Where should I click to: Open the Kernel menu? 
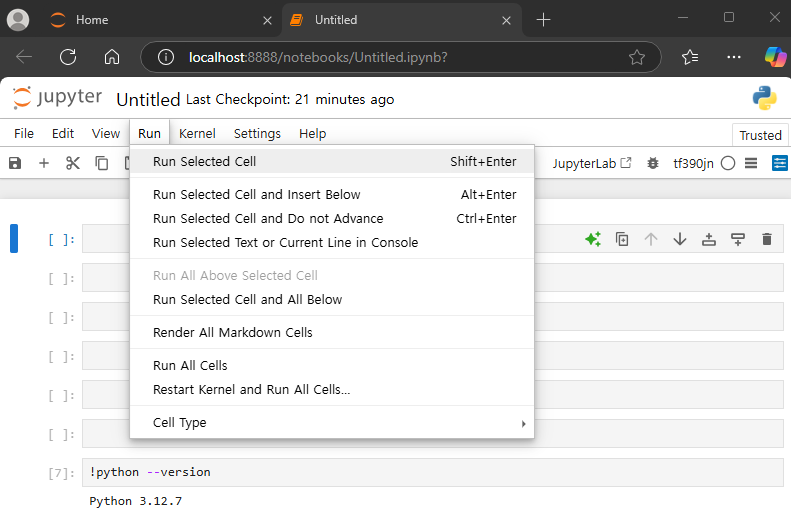[197, 134]
